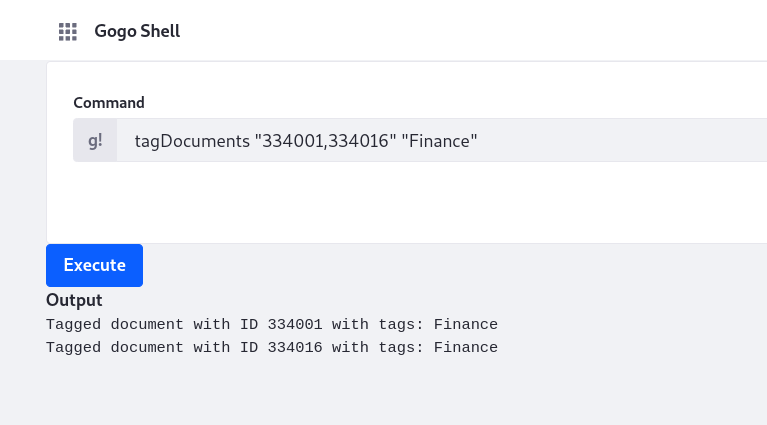Viewport: 767px width, 425px height.
Task: Click the Command field label
Action: click(109, 103)
